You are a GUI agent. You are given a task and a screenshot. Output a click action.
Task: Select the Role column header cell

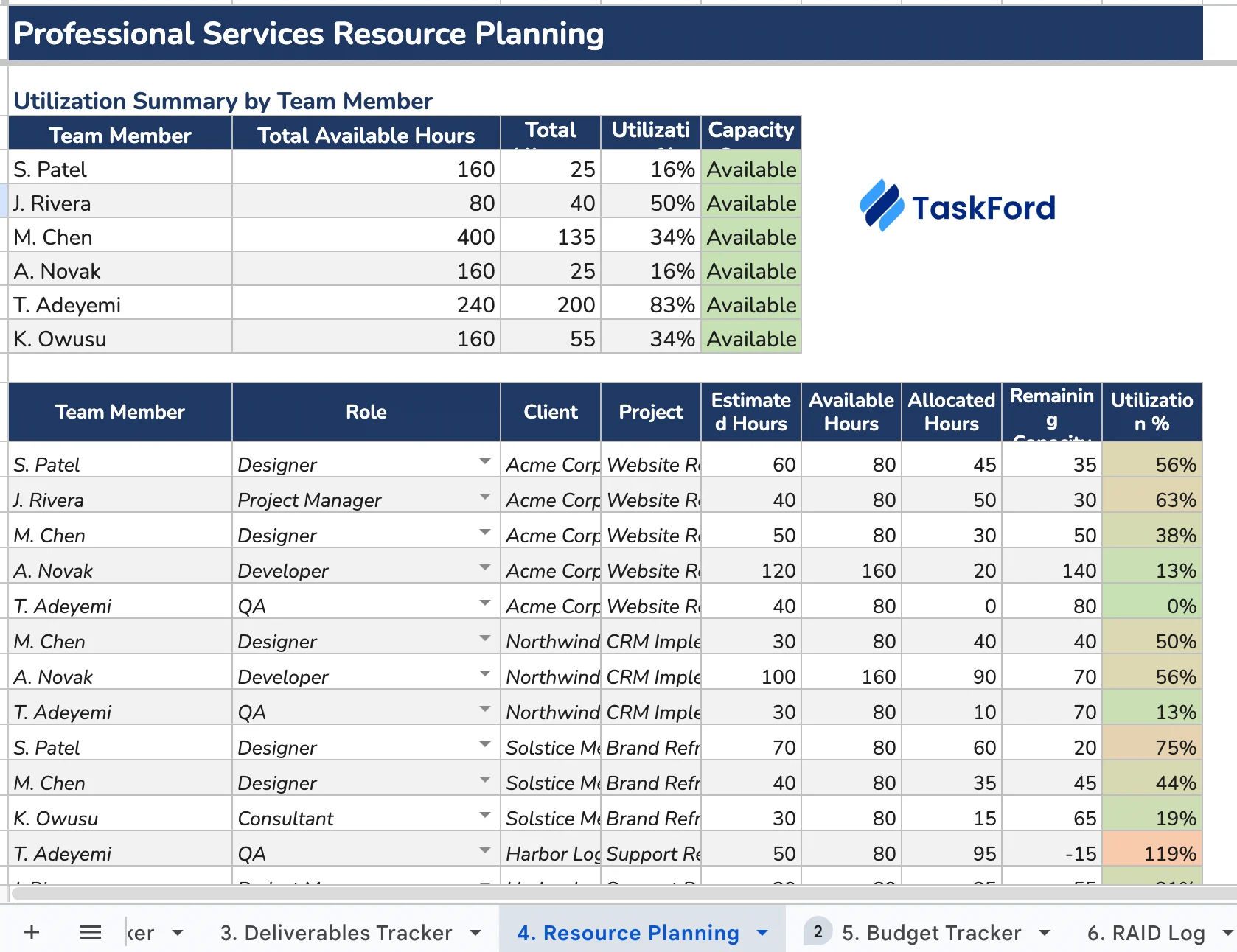click(x=366, y=412)
